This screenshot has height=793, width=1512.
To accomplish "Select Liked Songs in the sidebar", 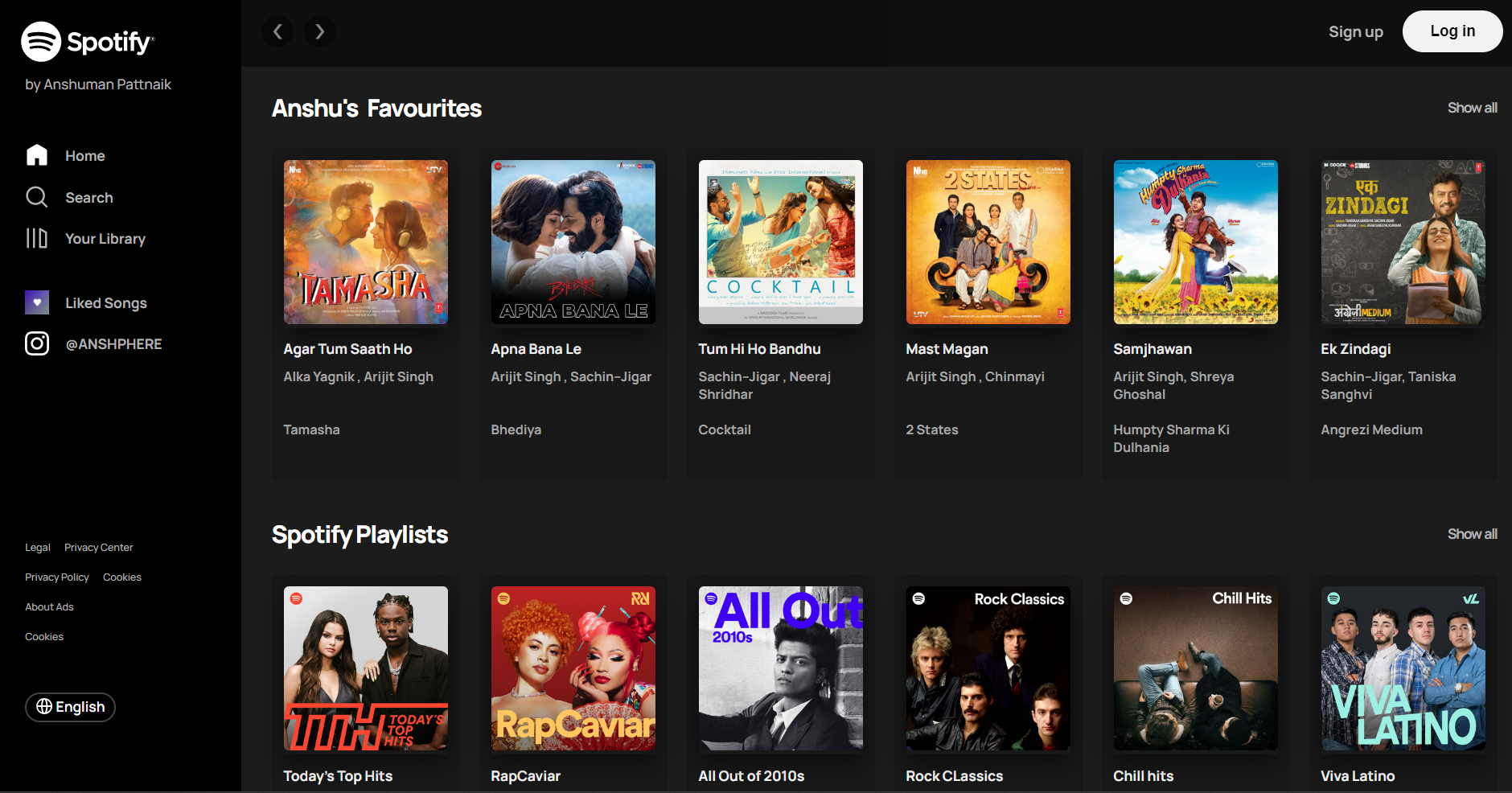I will coord(106,303).
